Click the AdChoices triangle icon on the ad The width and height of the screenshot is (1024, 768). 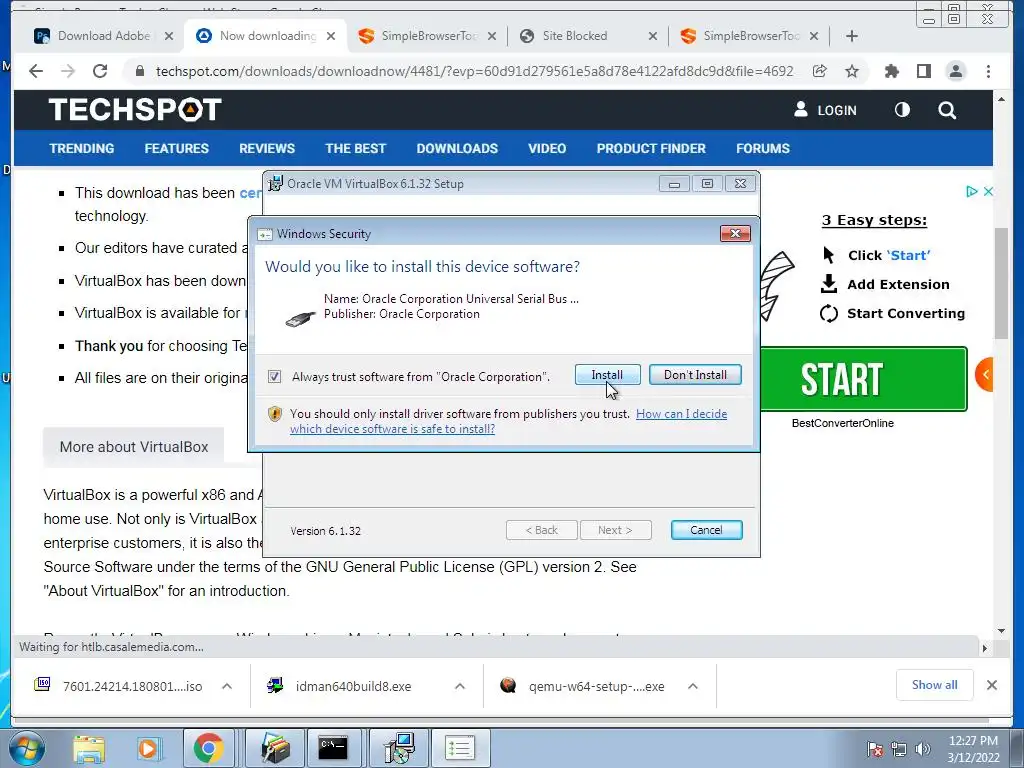[971, 191]
